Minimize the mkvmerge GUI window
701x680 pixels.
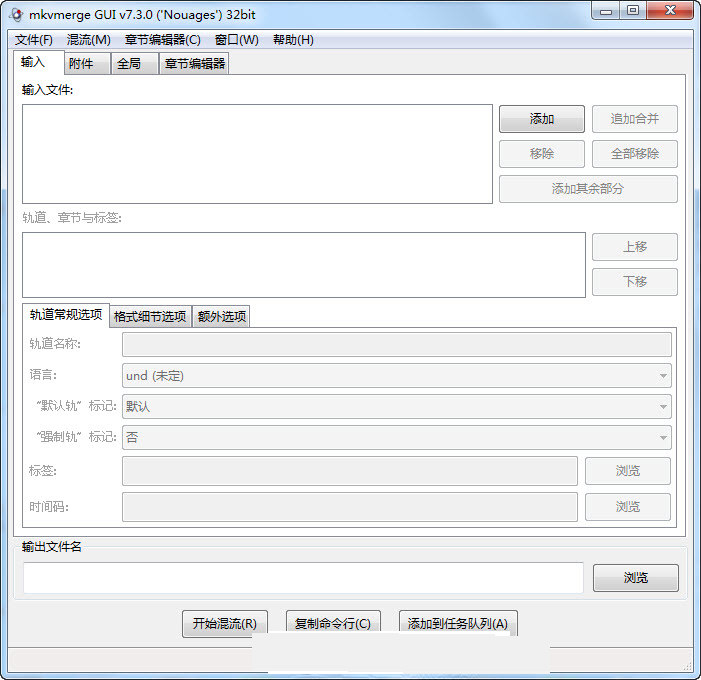(x=606, y=11)
